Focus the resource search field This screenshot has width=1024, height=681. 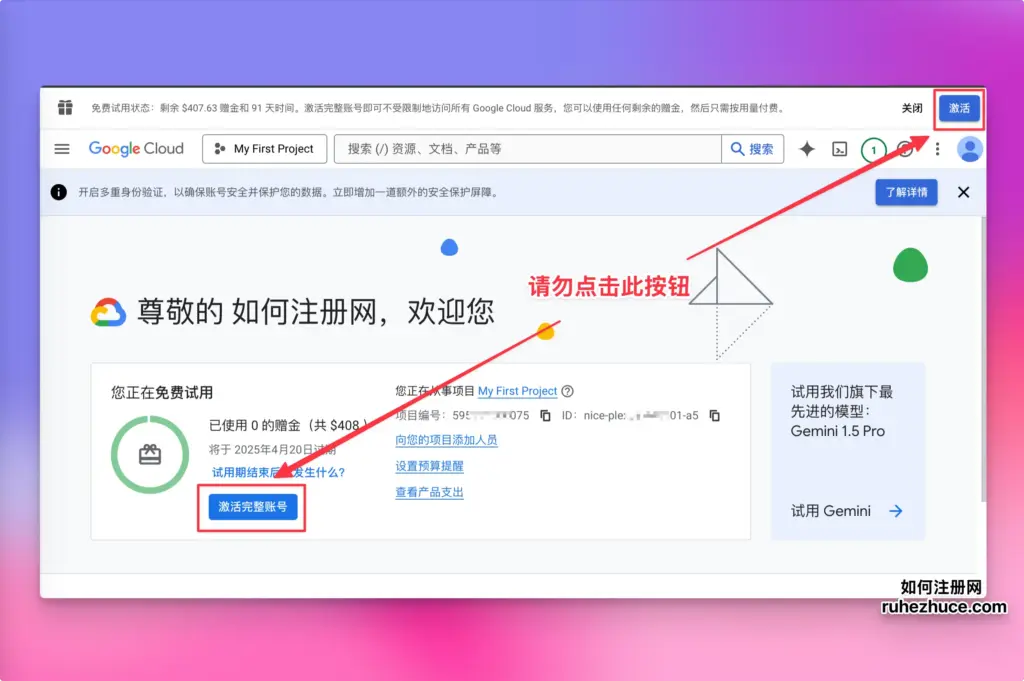(x=528, y=149)
